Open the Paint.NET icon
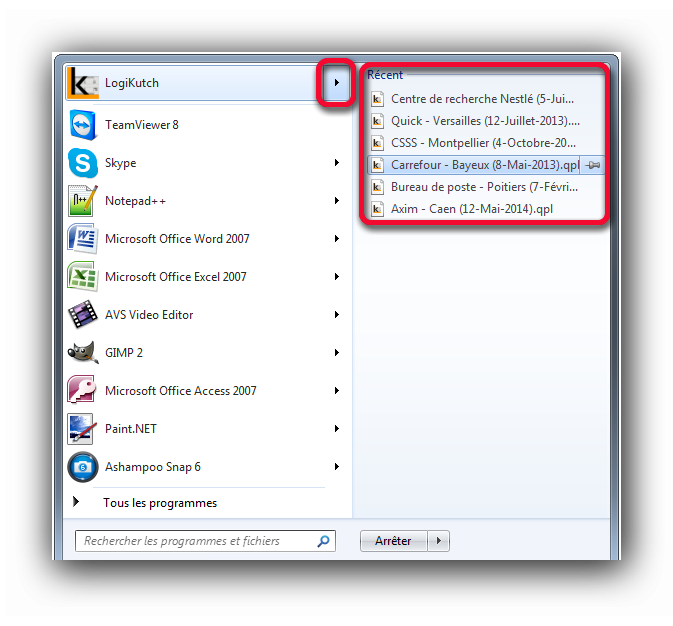Image resolution: width=673 pixels, height=626 pixels. click(81, 428)
